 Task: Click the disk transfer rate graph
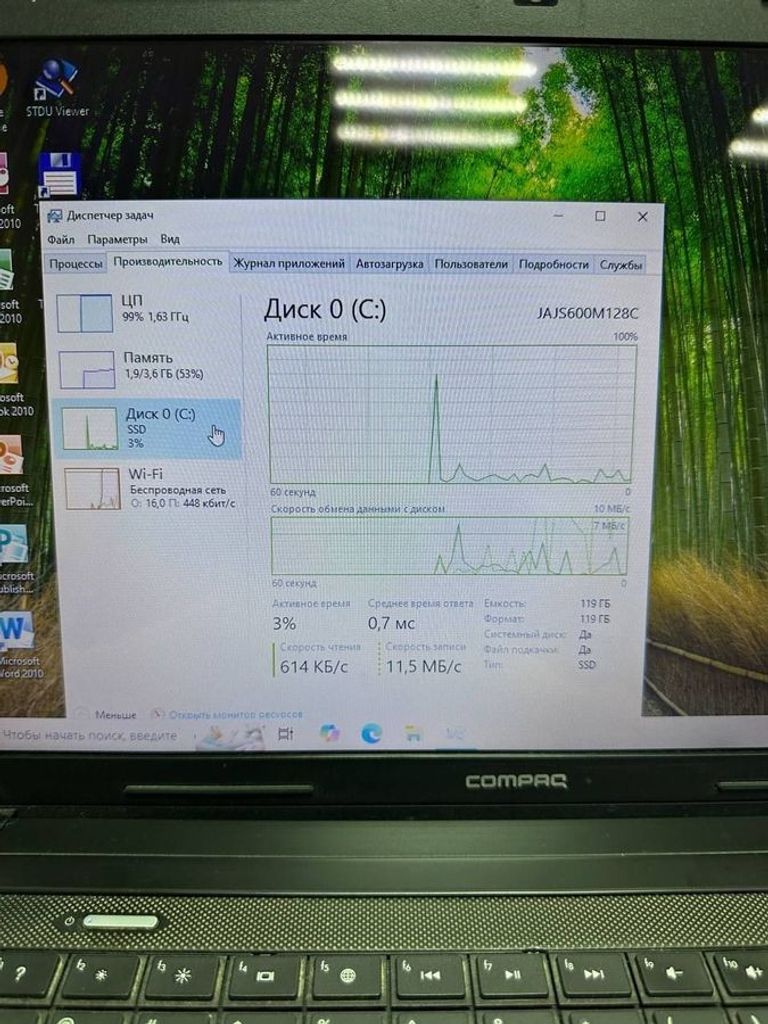pyautogui.click(x=449, y=546)
